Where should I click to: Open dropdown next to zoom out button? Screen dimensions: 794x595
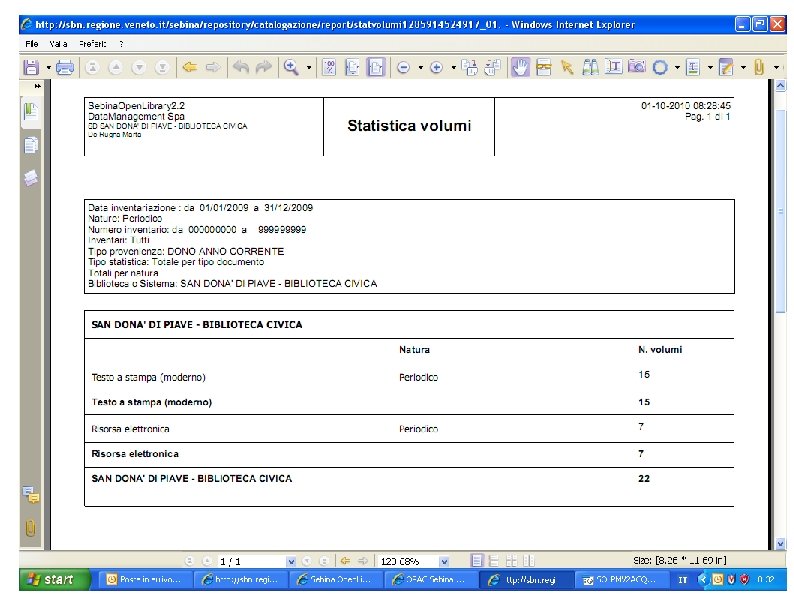point(420,67)
